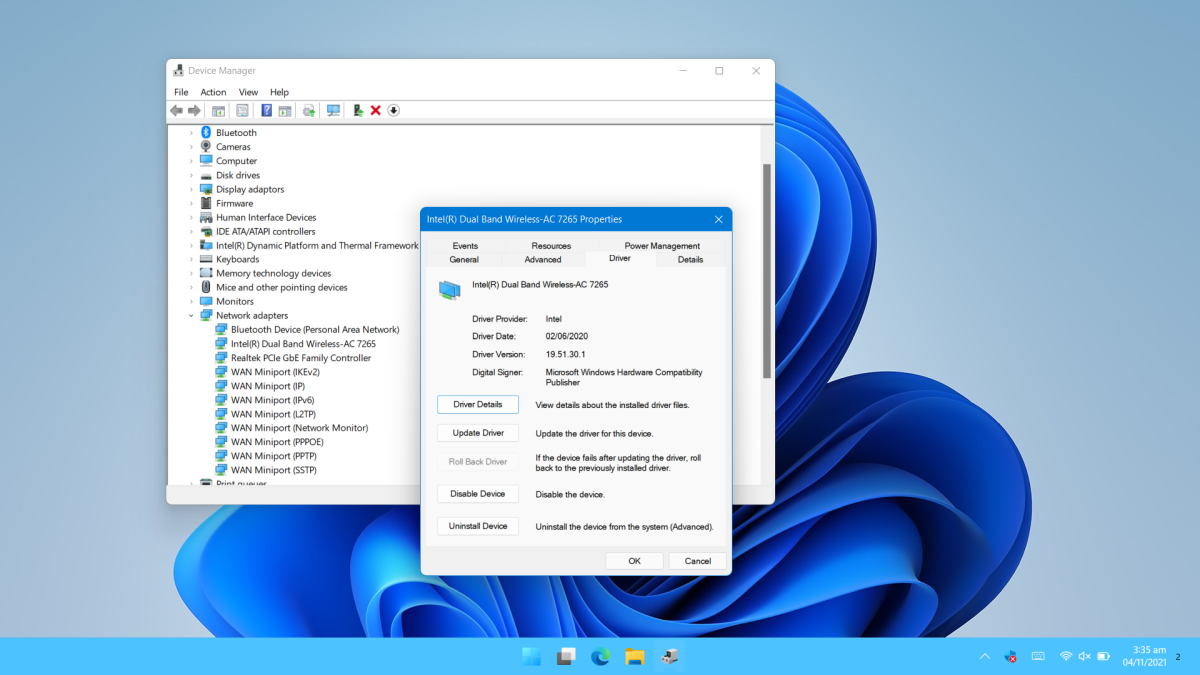Click the Disk drives category icon
This screenshot has width=1200, height=675.
[206, 175]
